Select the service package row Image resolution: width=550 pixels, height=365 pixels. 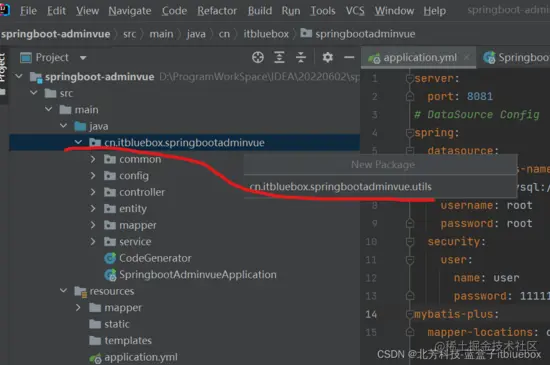[185, 242]
